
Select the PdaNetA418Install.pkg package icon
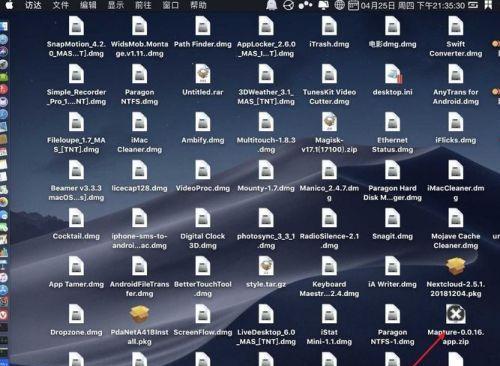click(140, 314)
